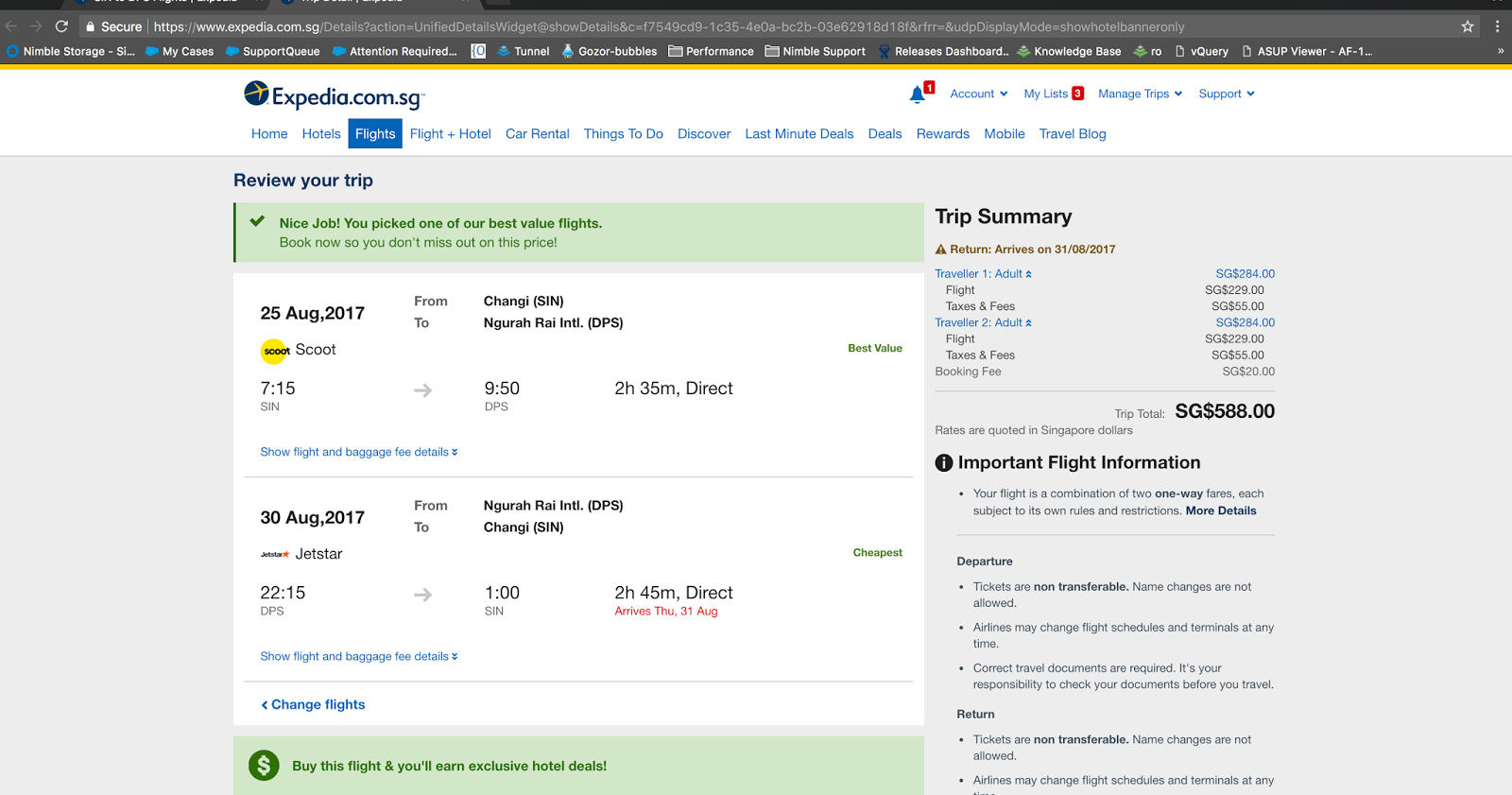This screenshot has height=795, width=1512.
Task: Open the Tunnel bookmark
Action: [x=524, y=51]
